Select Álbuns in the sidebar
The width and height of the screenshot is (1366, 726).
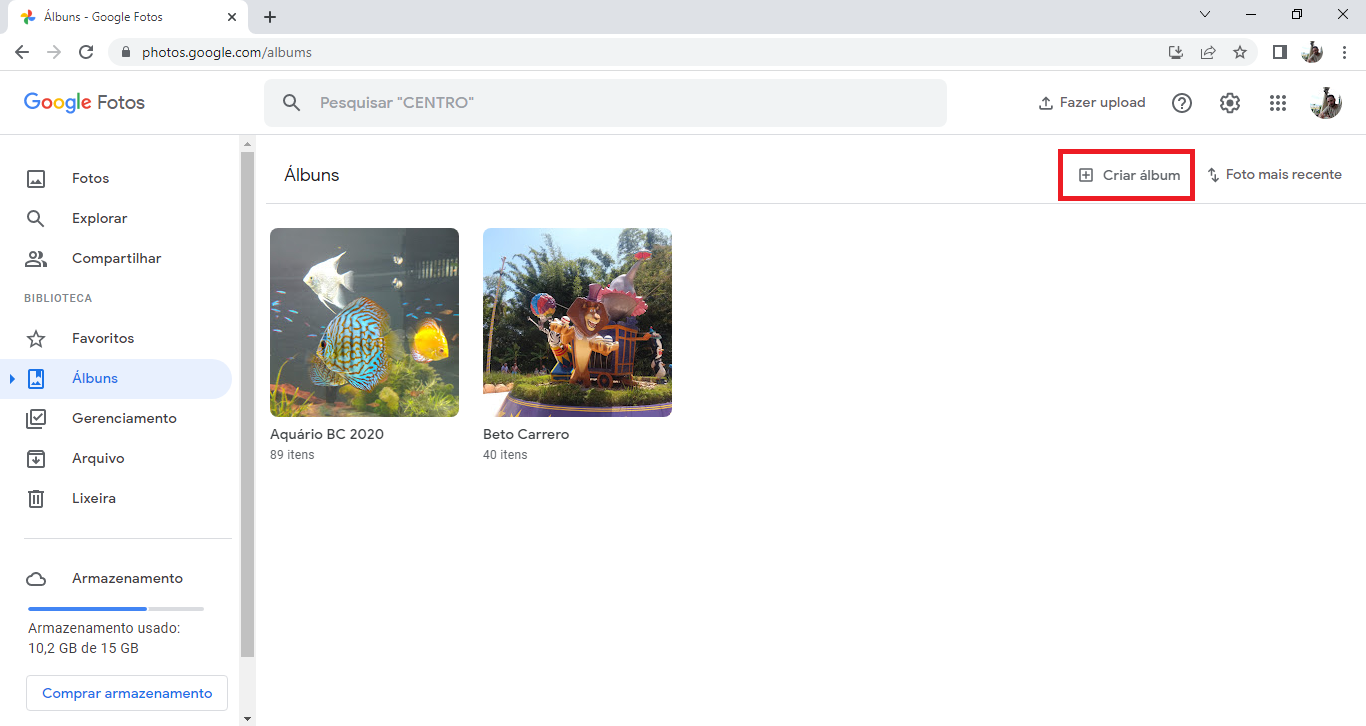[x=116, y=378]
